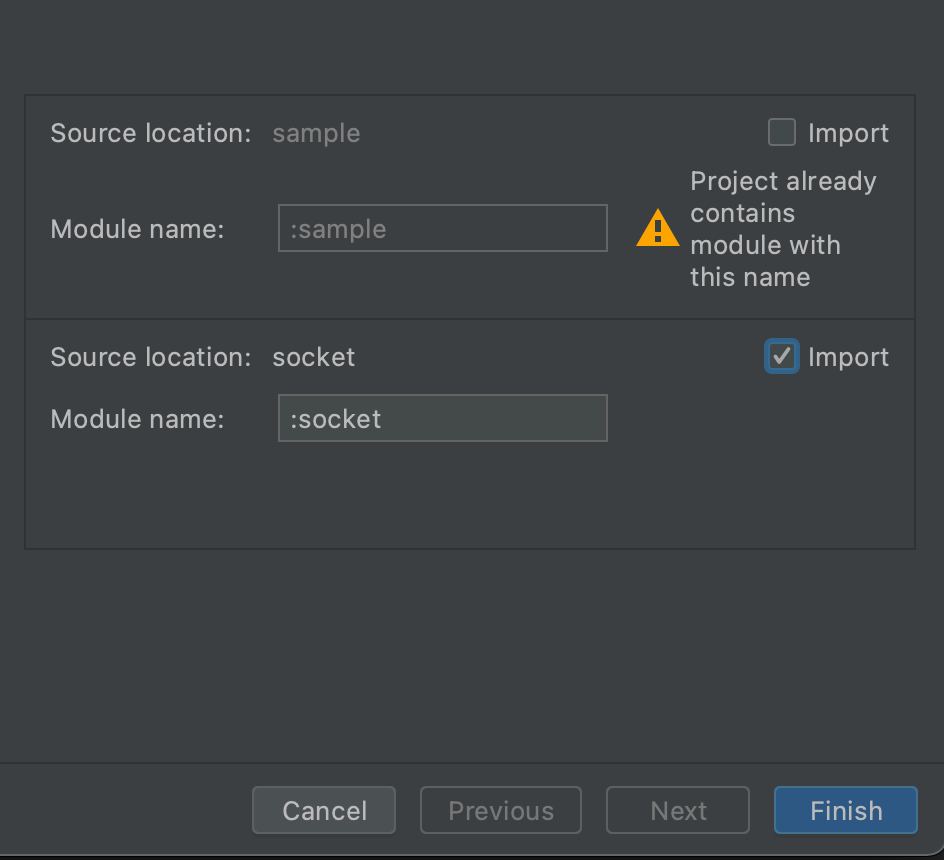Click the Import text label for socket
This screenshot has width=944, height=860.
pyautogui.click(x=848, y=357)
